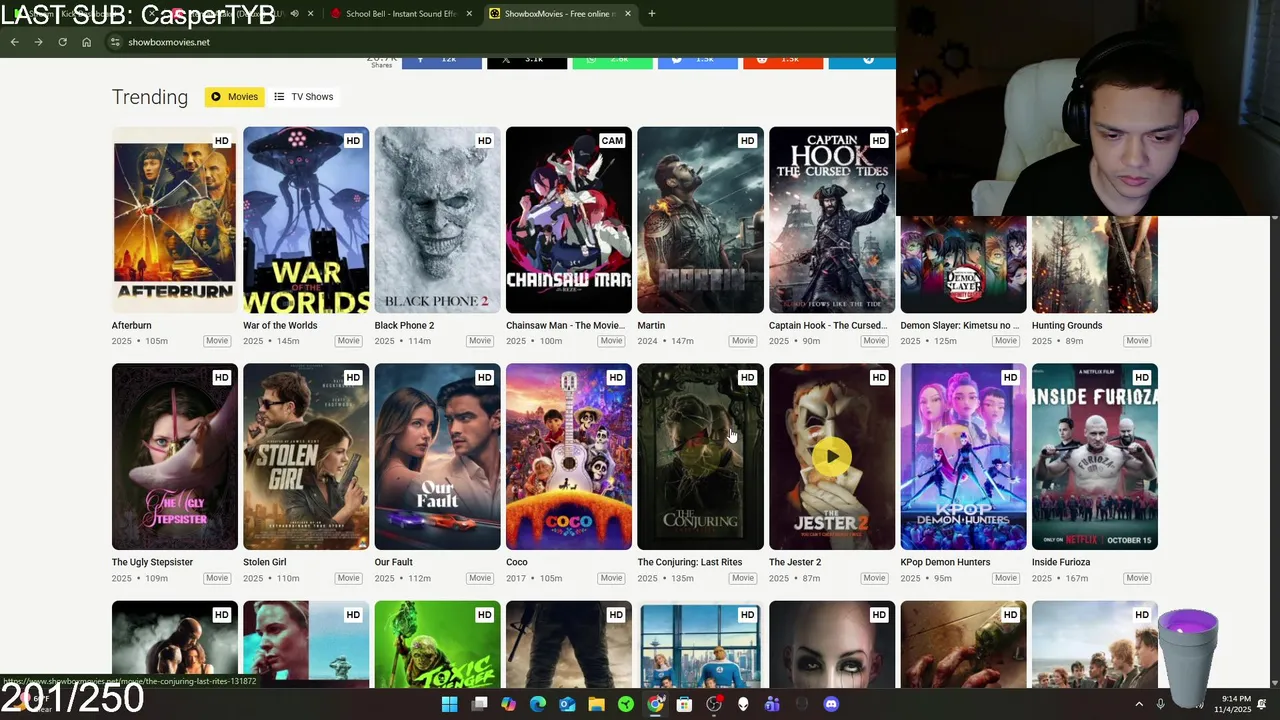The height and width of the screenshot is (720, 1280).
Task: Open OBS Studio from the taskbar
Action: pyautogui.click(x=714, y=704)
